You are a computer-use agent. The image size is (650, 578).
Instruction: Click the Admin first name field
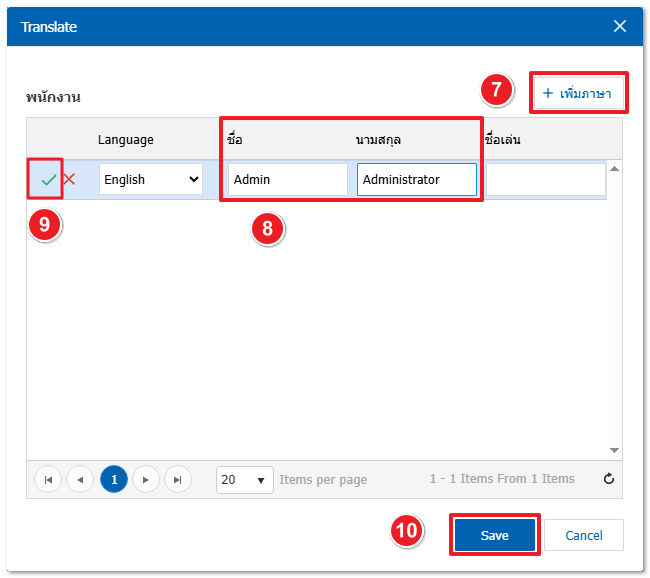(287, 180)
